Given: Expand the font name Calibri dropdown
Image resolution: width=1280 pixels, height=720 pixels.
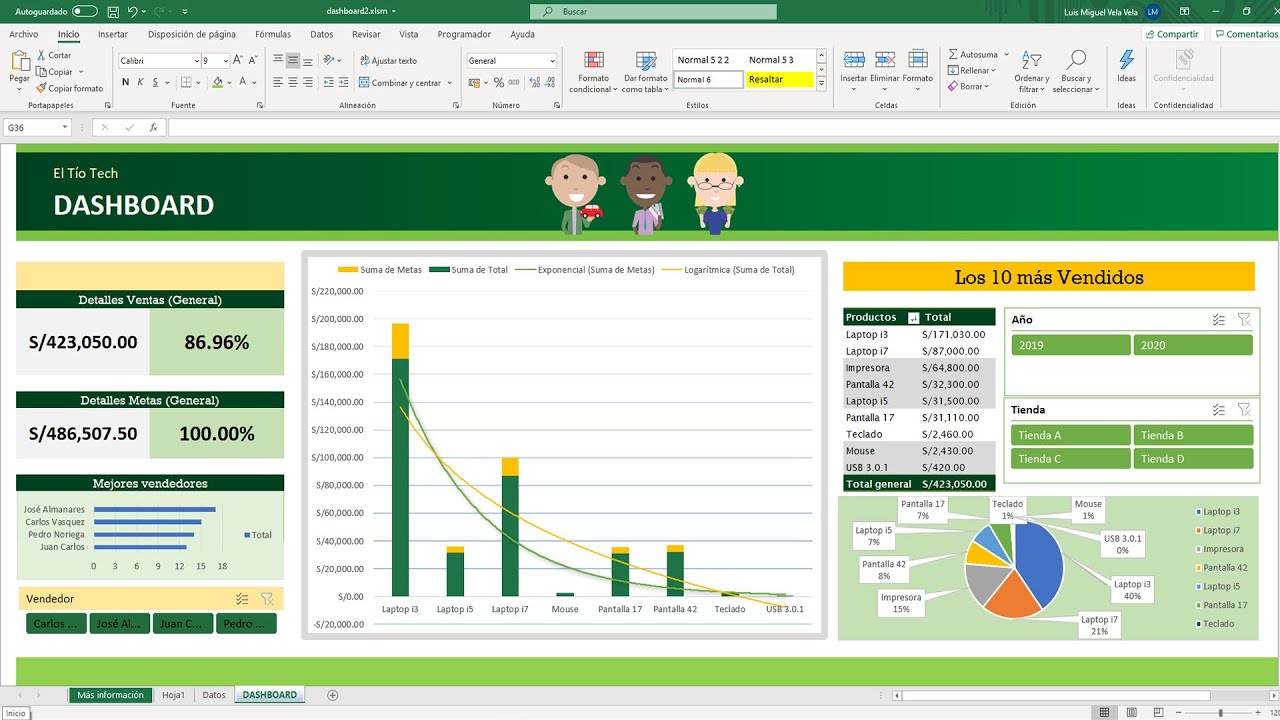Looking at the screenshot, I should pos(196,61).
